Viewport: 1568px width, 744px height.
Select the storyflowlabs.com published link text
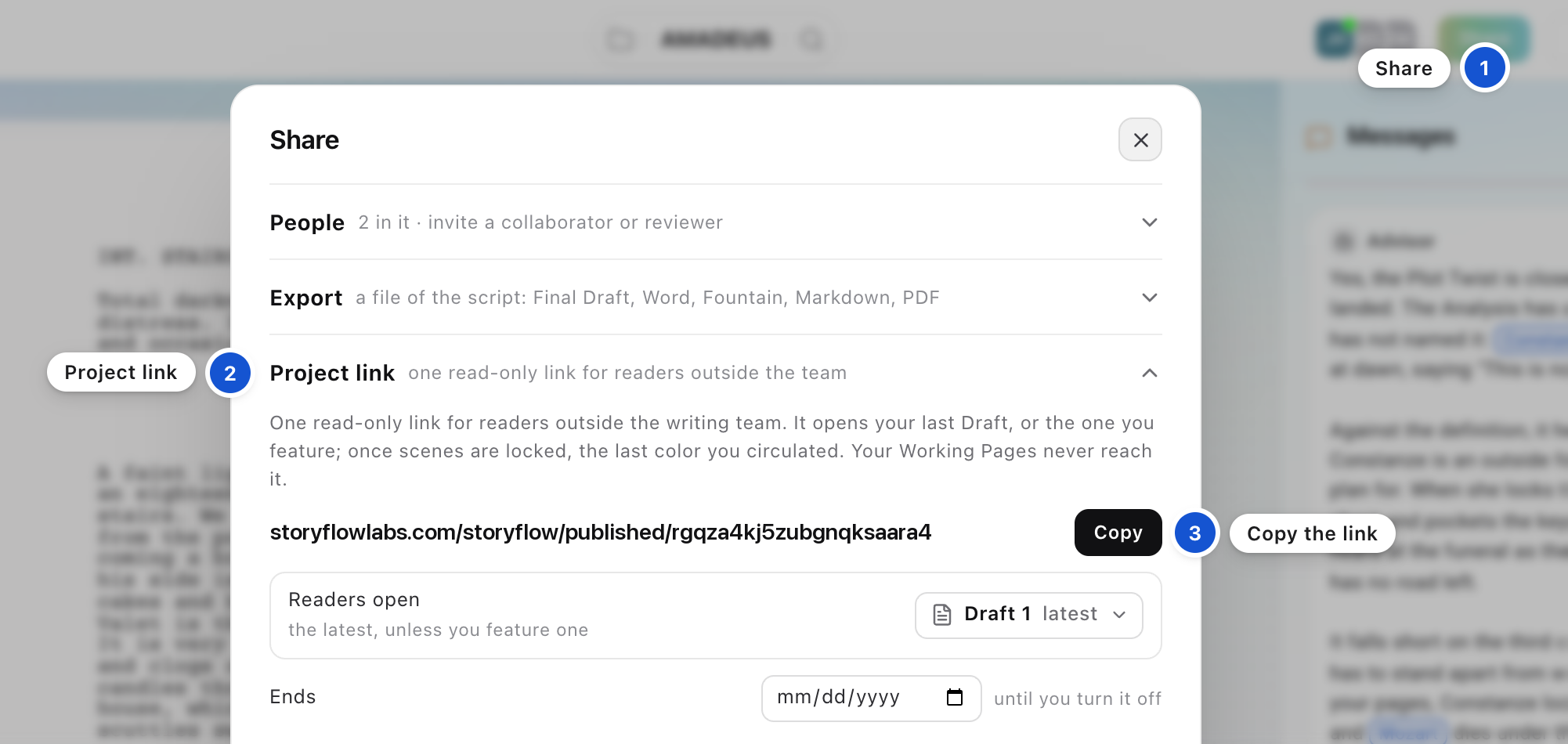(x=601, y=533)
